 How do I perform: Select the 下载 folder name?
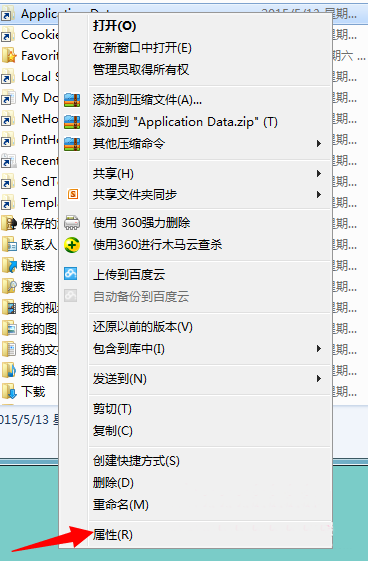click(33, 392)
